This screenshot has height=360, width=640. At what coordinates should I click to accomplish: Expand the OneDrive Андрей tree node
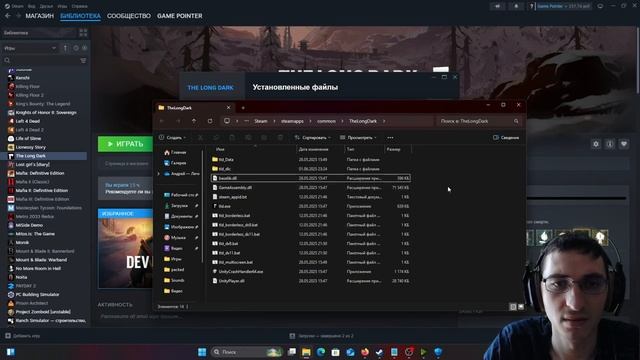[x=159, y=174]
